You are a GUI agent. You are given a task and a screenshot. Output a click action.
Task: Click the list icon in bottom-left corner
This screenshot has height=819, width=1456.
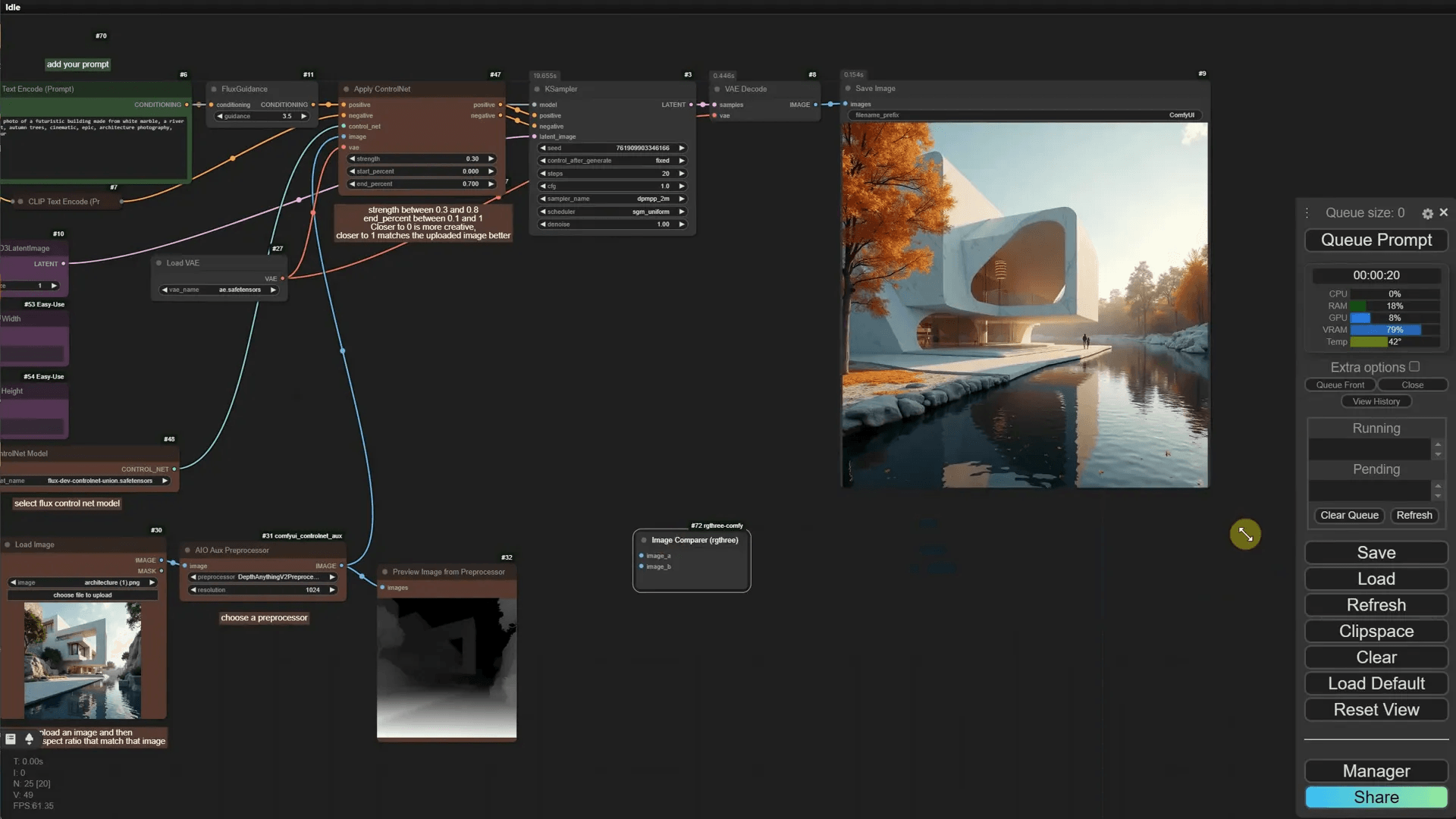11,739
